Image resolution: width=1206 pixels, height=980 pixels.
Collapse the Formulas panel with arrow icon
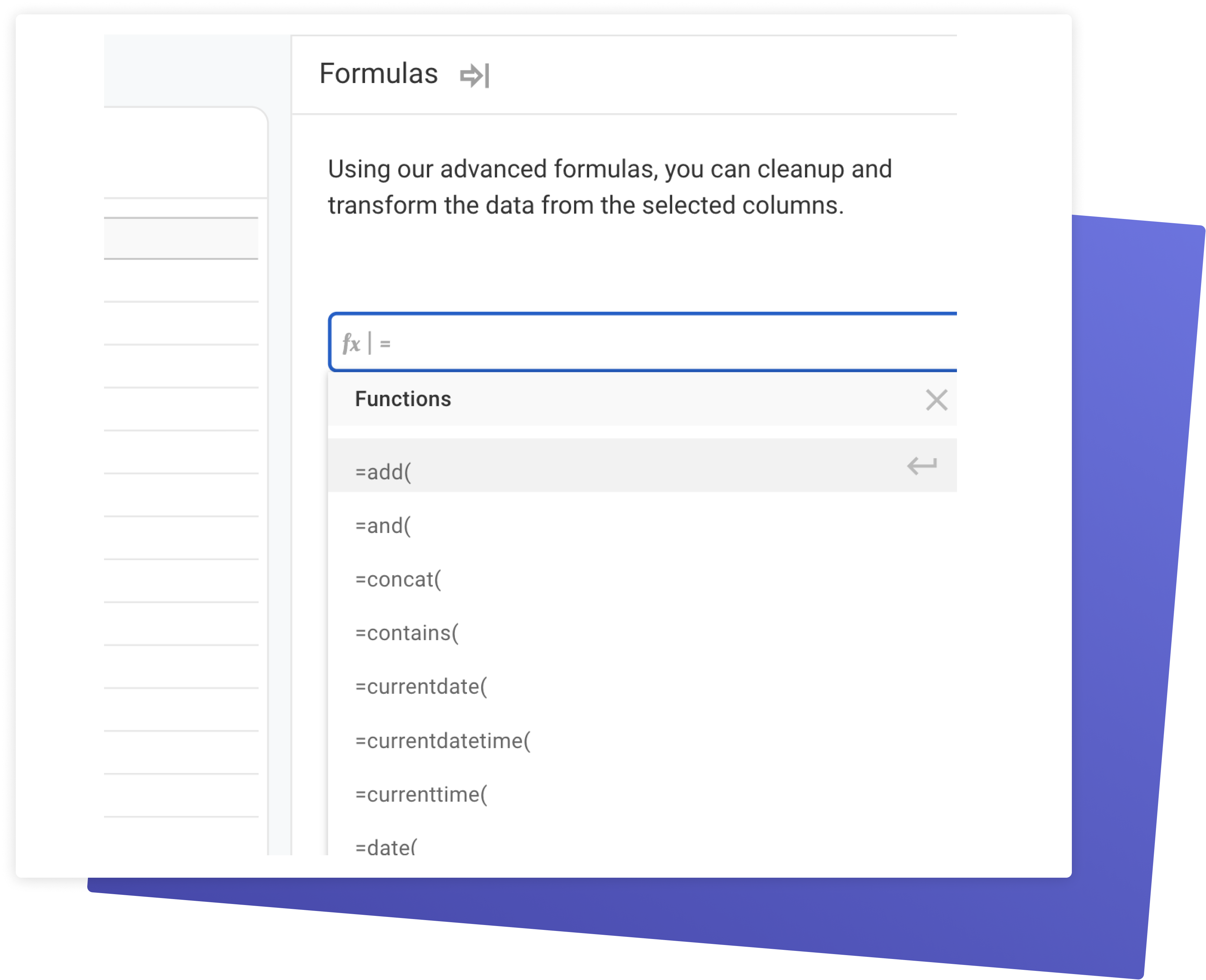point(475,76)
